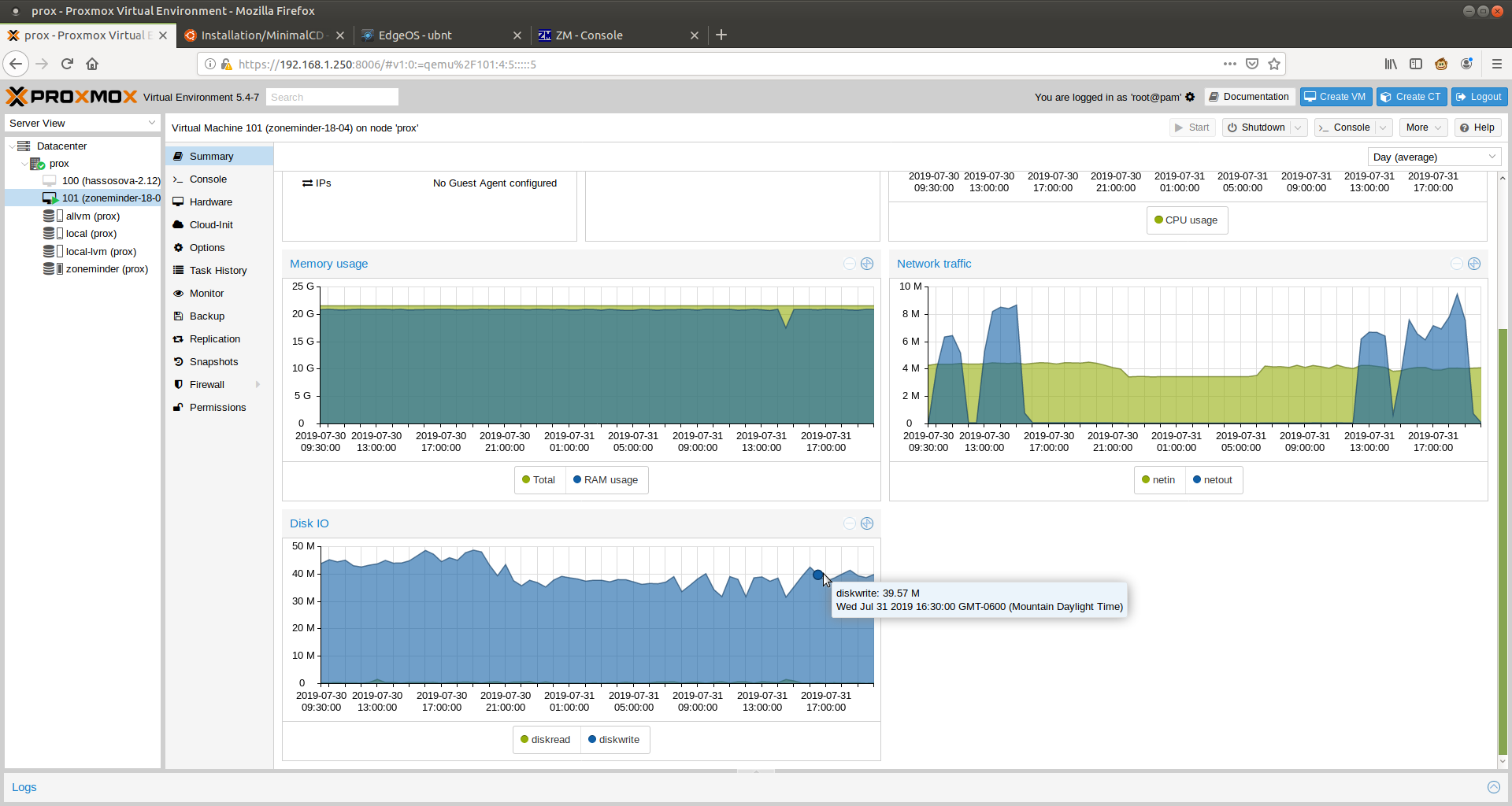Expand the Logs panel arrow
Viewport: 1512px width, 806px height.
tap(1494, 787)
